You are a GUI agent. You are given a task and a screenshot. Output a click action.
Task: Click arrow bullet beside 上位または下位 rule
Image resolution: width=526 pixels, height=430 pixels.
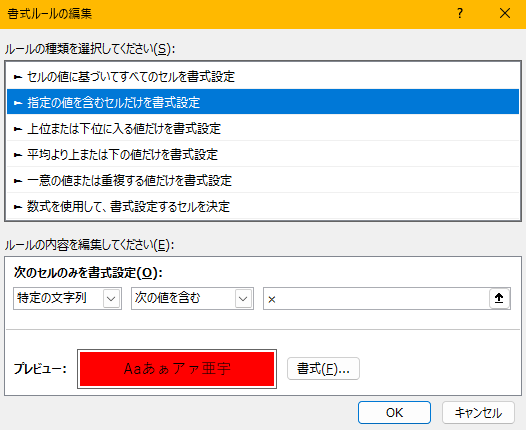[18, 129]
